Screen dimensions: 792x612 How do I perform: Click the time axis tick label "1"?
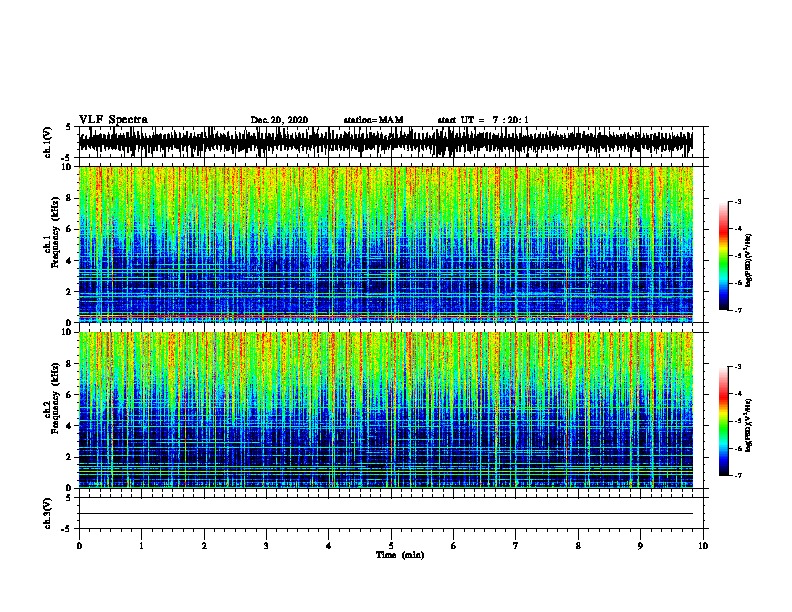tap(141, 545)
